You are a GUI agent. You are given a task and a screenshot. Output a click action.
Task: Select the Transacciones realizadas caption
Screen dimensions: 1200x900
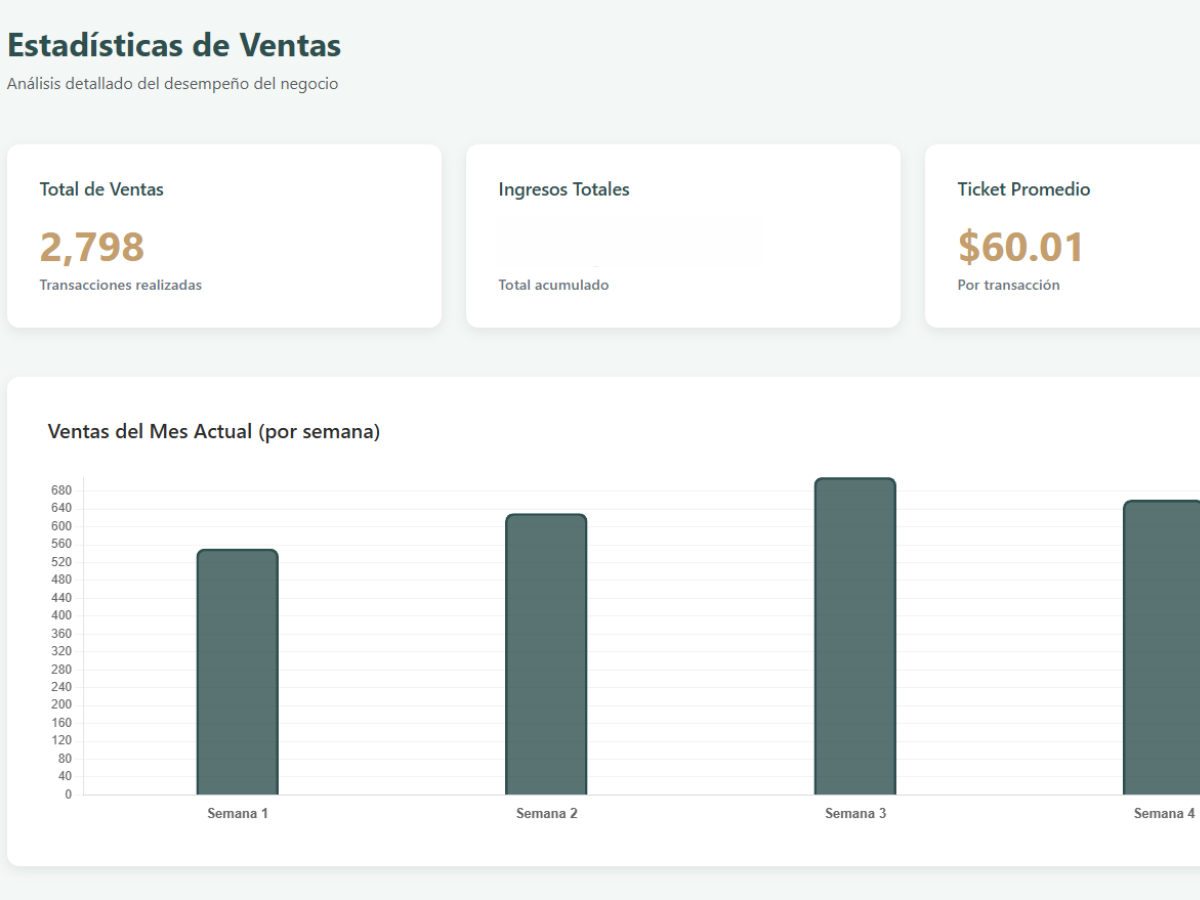coord(120,285)
